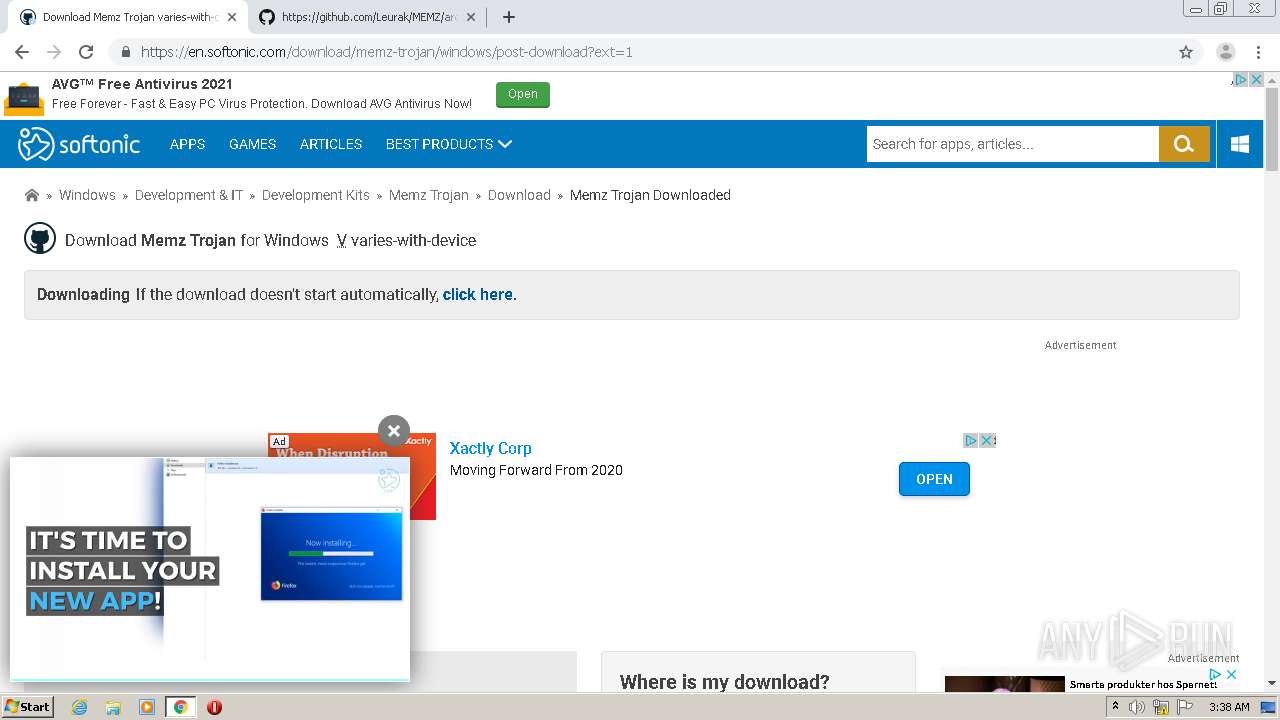Click the page scrollbar down arrow

coord(1272,683)
